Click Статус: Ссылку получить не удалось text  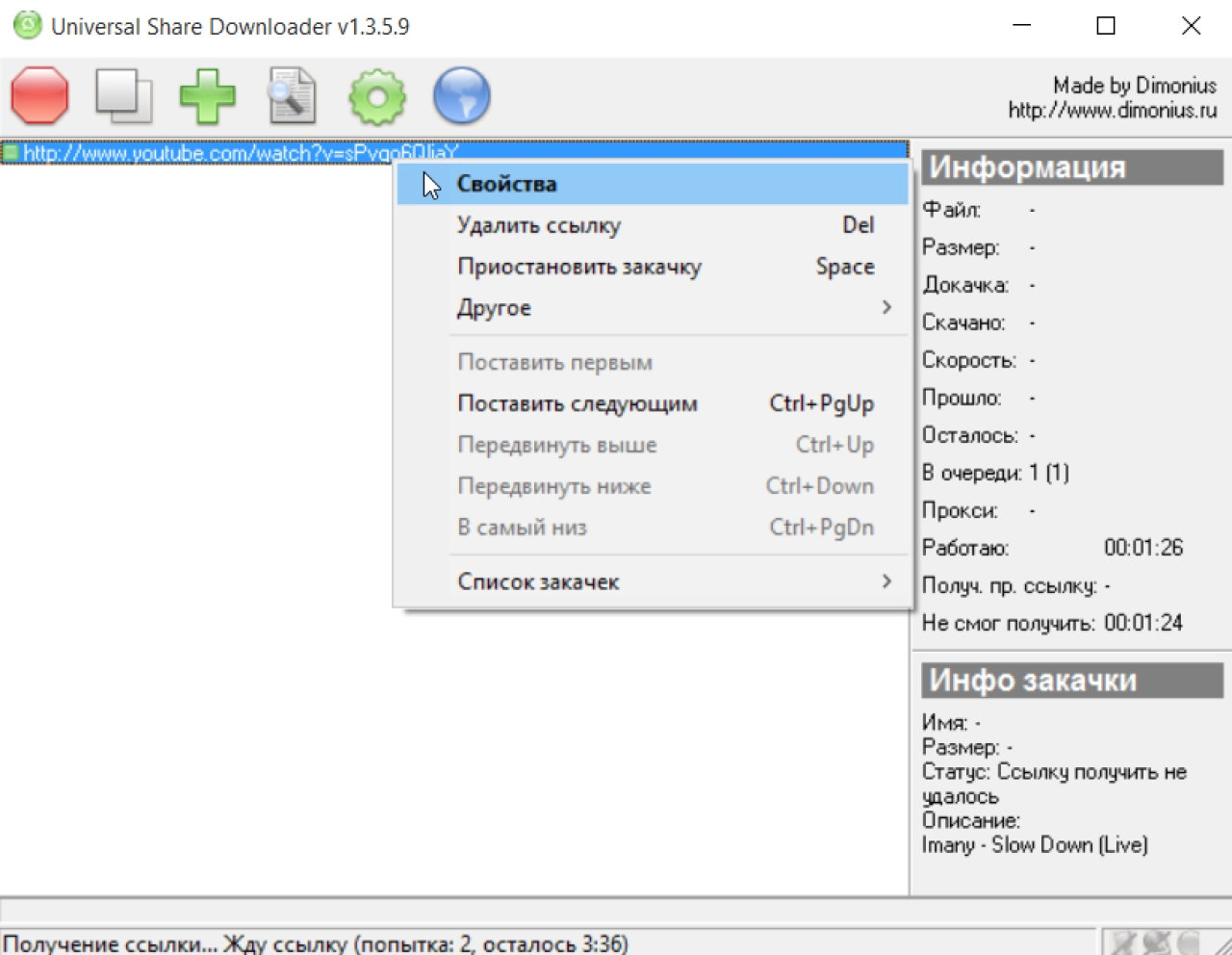coord(1054,784)
